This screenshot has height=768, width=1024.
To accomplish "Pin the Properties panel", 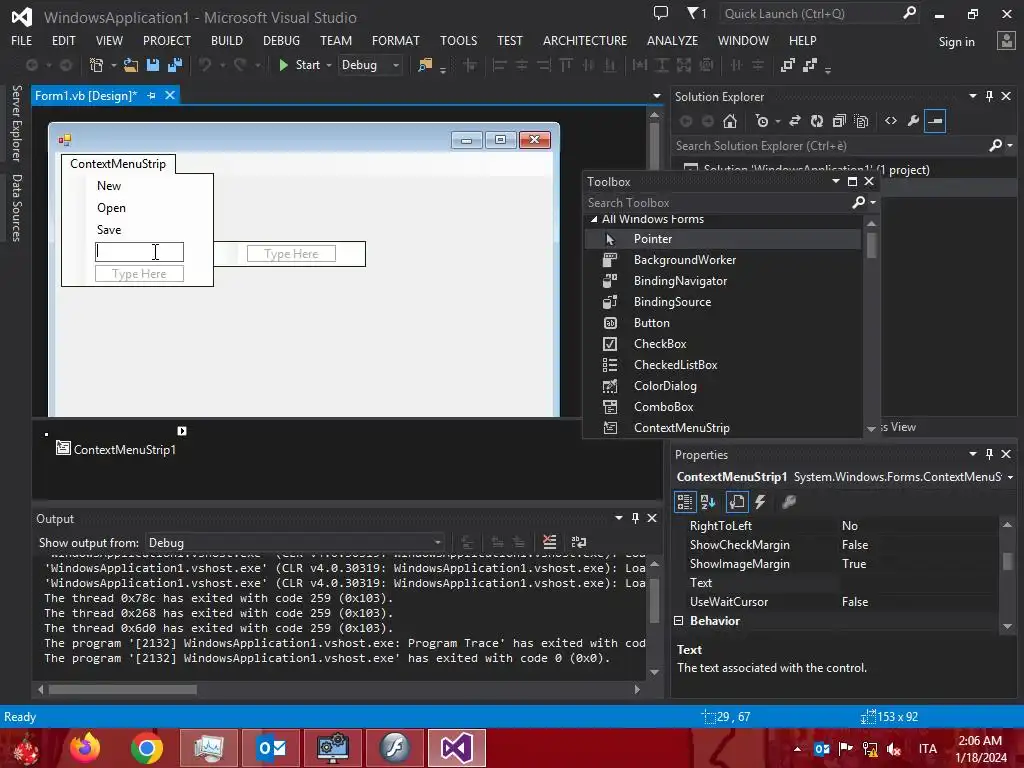I will click(989, 454).
